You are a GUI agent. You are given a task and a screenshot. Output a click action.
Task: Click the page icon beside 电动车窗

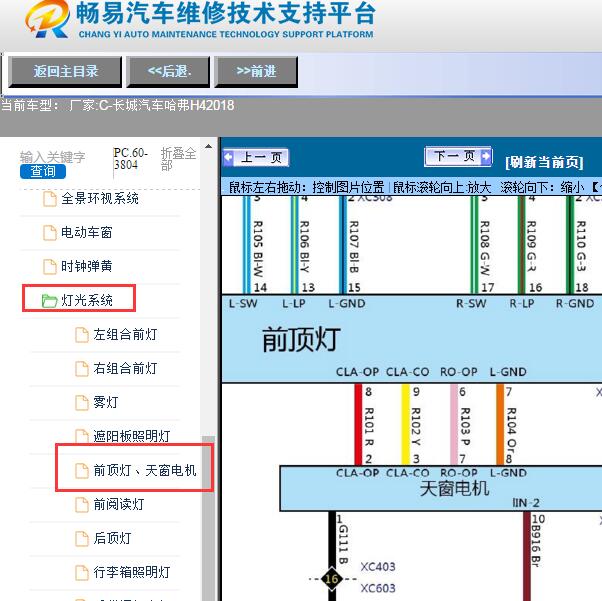50,232
